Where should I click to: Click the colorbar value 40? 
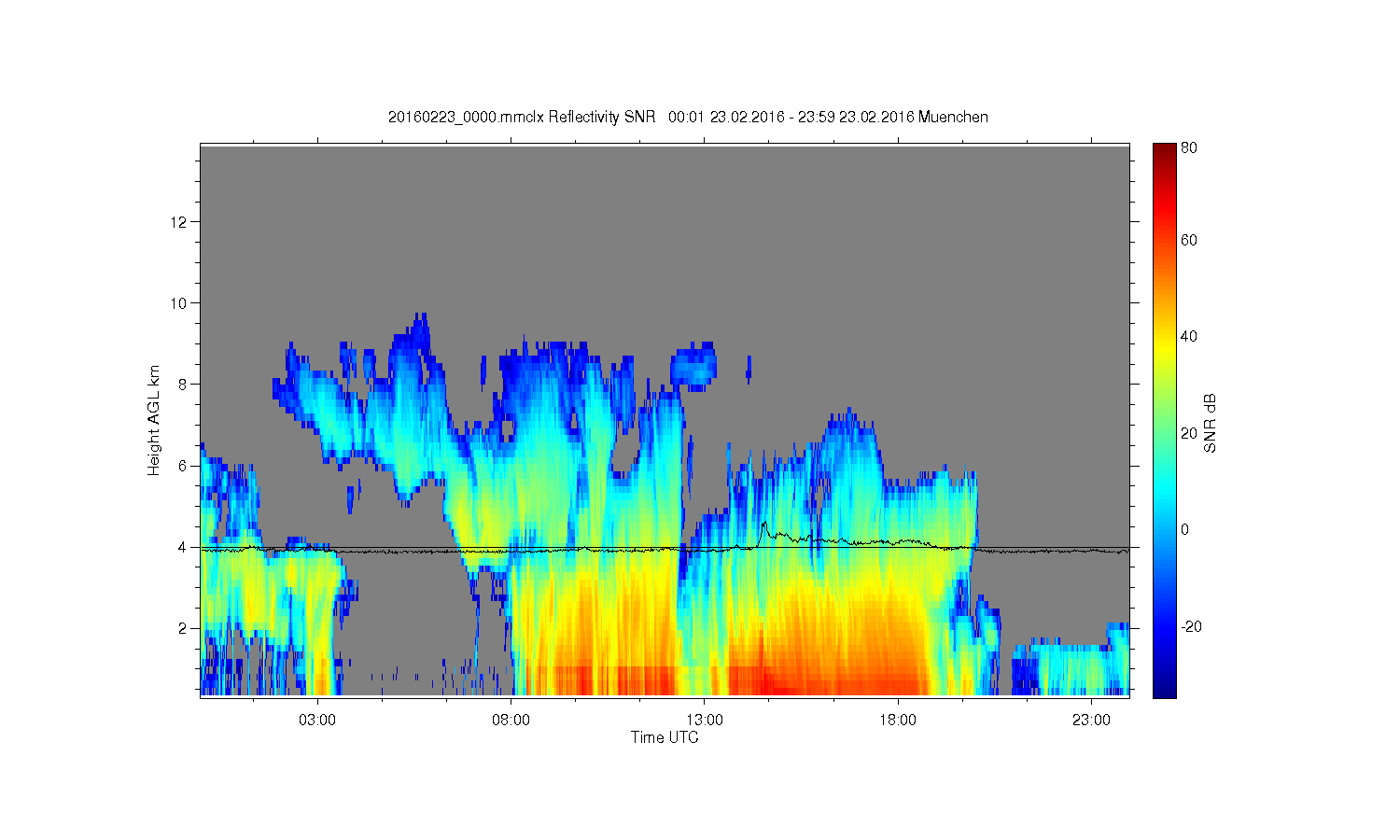click(1189, 337)
